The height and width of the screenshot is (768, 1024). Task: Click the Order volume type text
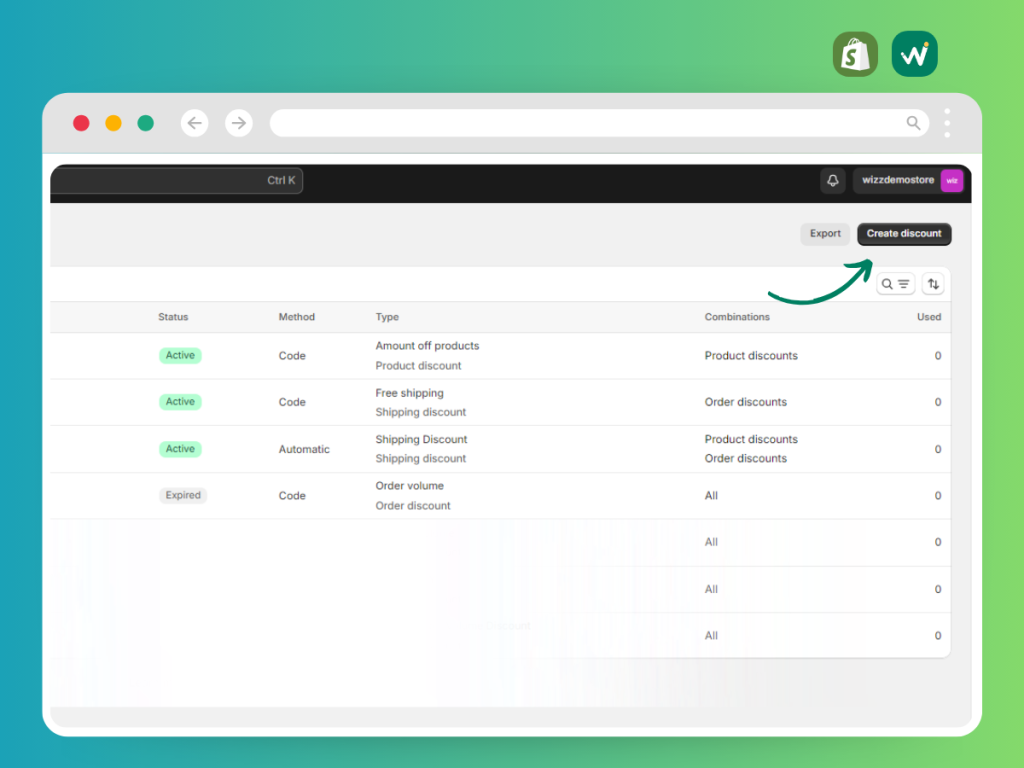coord(409,485)
